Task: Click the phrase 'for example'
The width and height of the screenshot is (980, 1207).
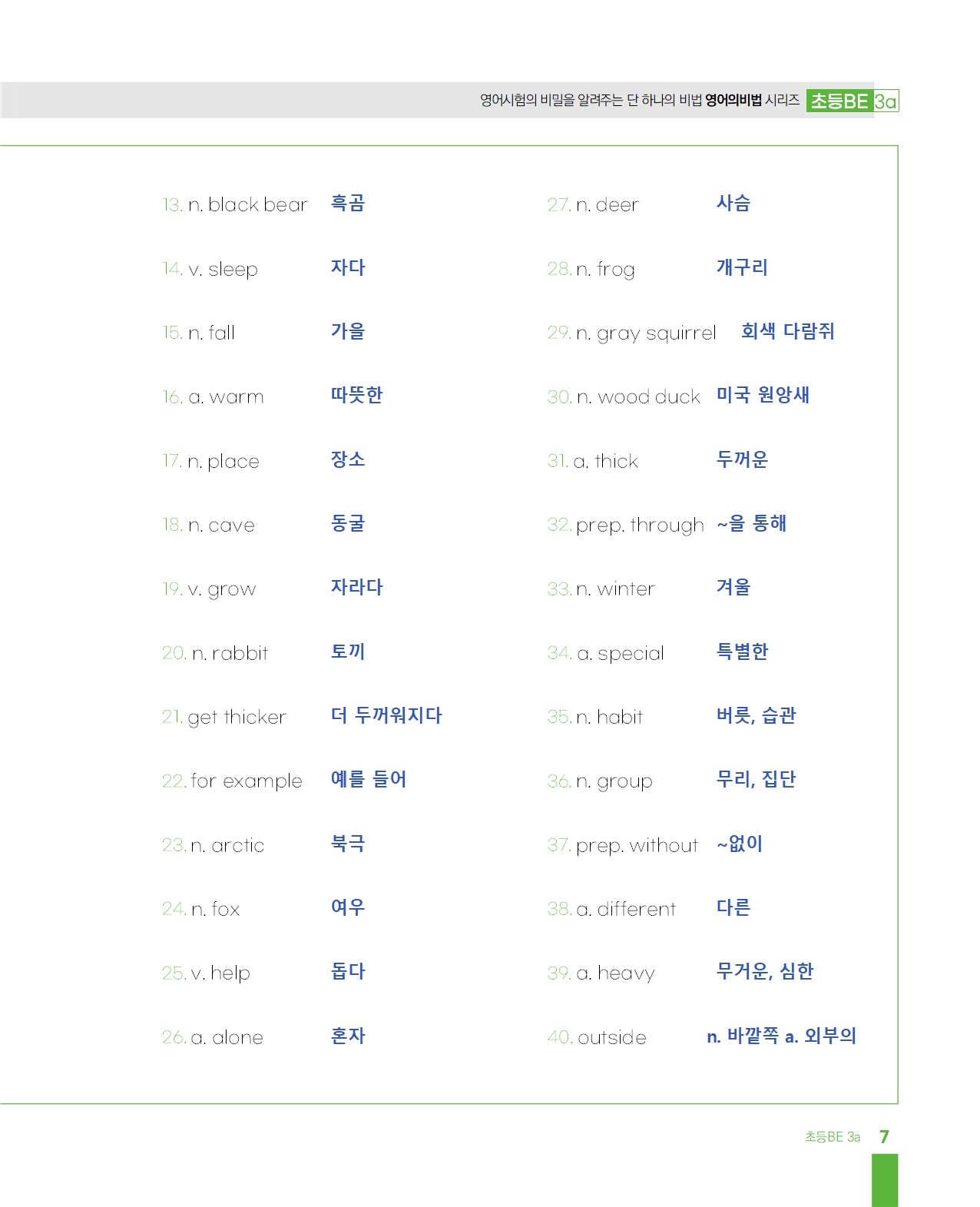Action: tap(247, 781)
